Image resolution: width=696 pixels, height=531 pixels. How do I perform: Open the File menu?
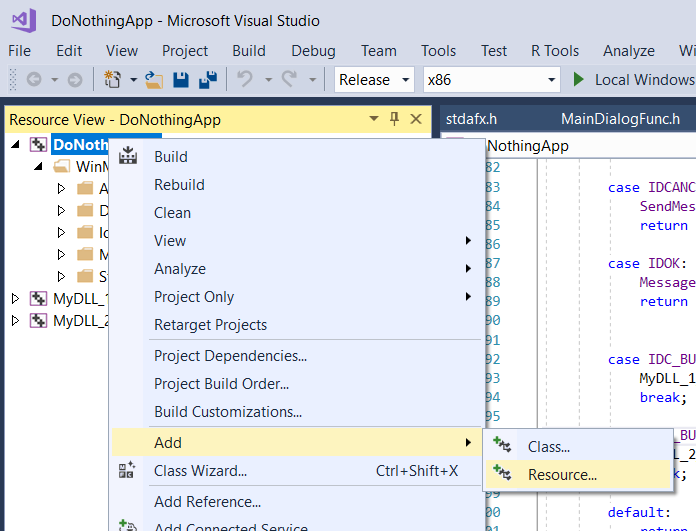(x=20, y=51)
